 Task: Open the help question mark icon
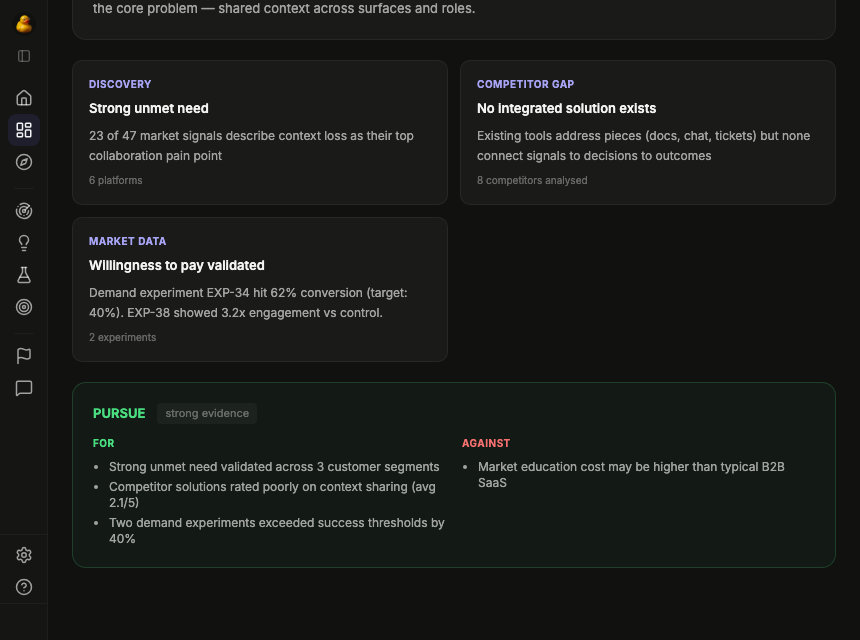click(x=24, y=587)
